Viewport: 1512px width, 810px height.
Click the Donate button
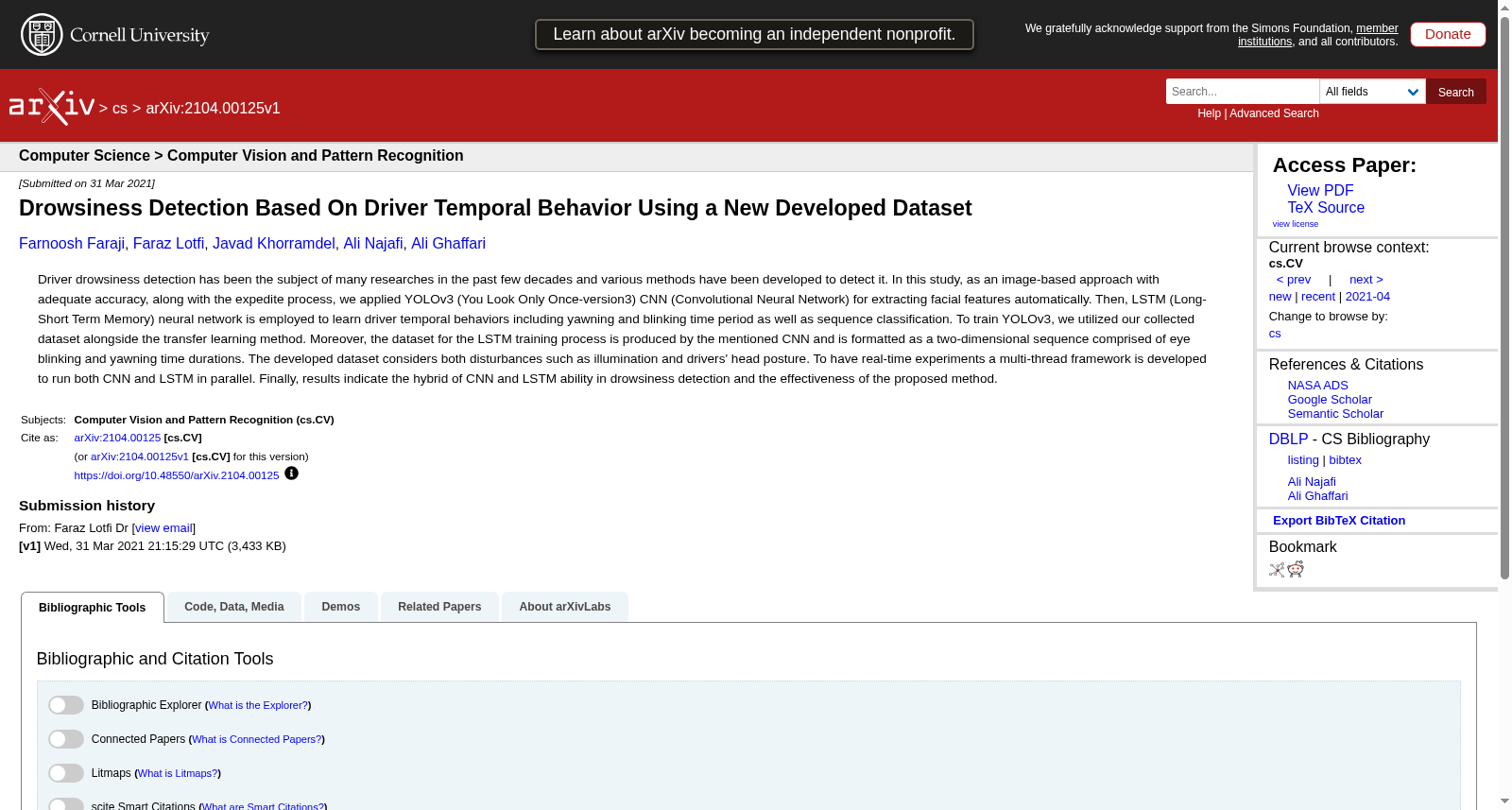1448,34
